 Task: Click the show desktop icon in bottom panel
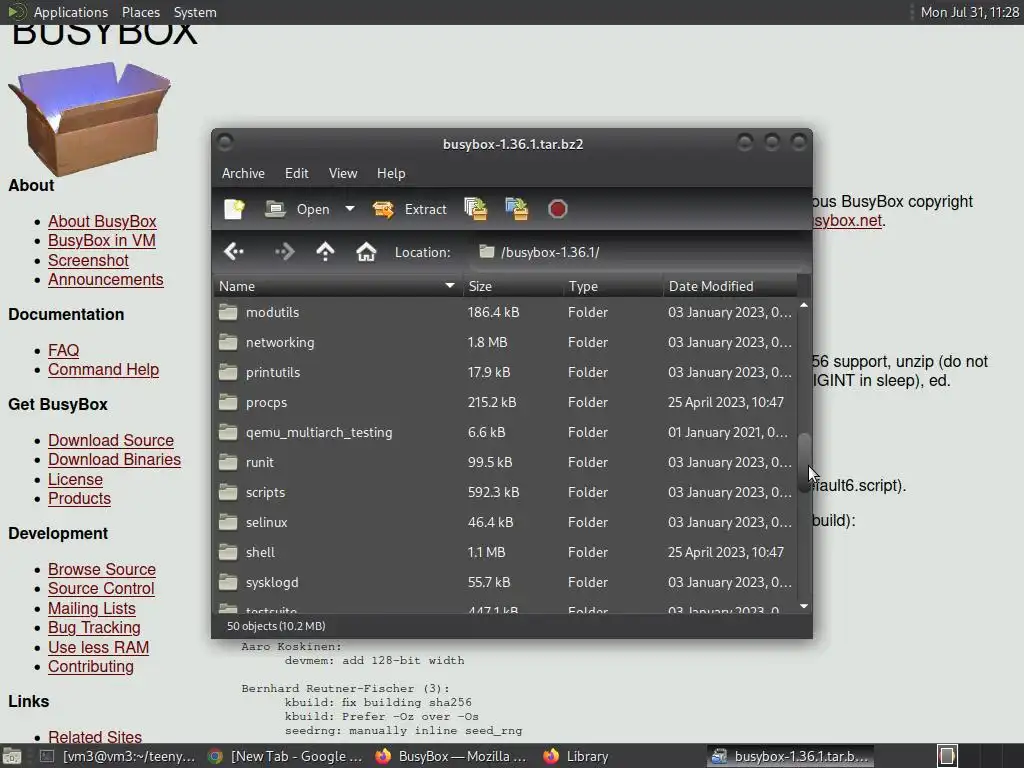[12, 756]
